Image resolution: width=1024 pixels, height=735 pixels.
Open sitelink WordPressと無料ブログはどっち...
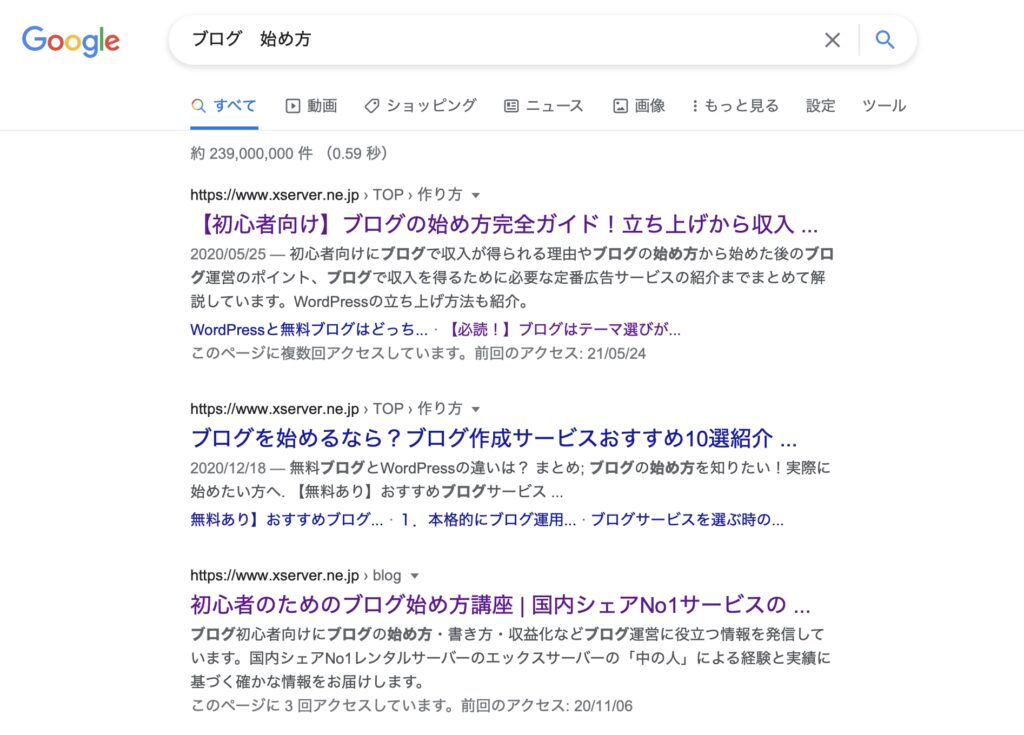(x=309, y=330)
